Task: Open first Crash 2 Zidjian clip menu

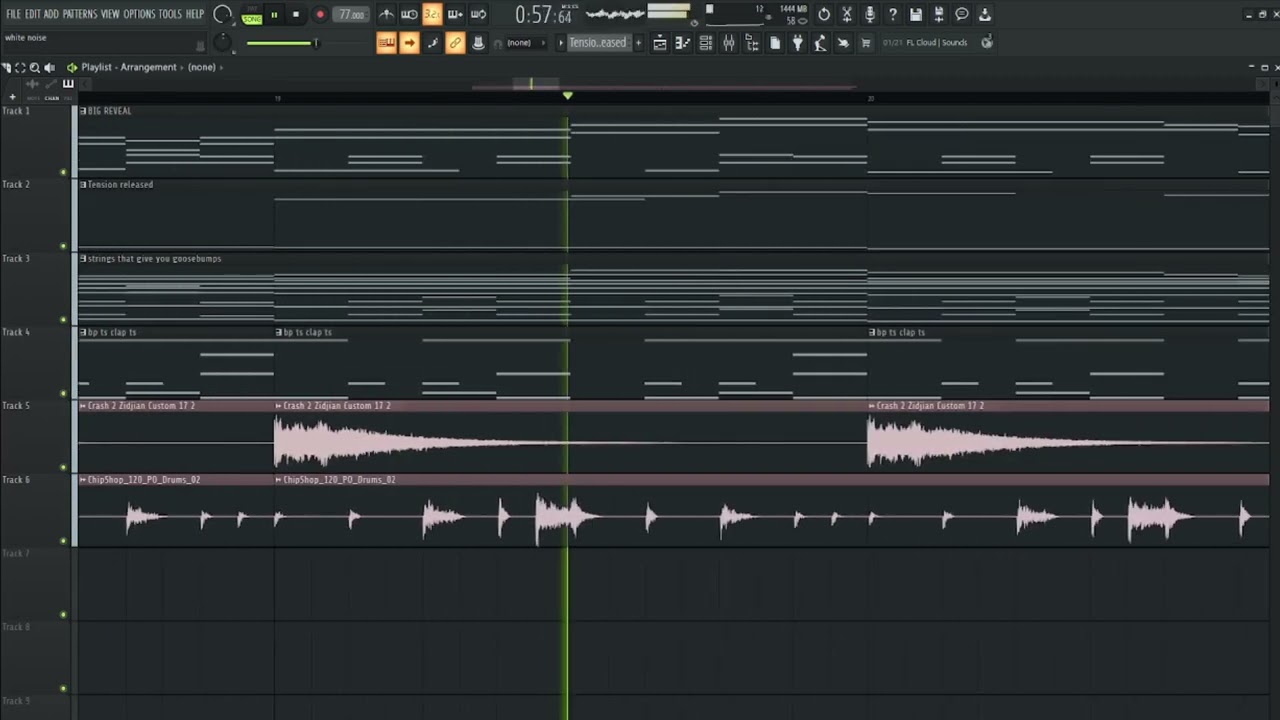Action: coord(83,406)
